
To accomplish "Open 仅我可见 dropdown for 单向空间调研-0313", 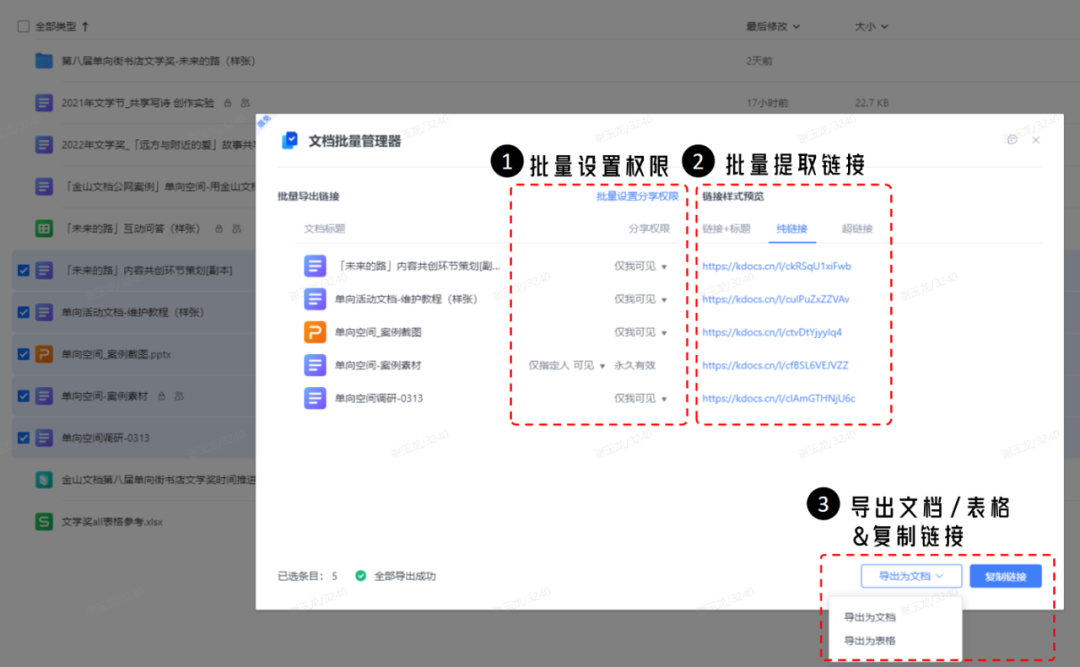I will (641, 398).
